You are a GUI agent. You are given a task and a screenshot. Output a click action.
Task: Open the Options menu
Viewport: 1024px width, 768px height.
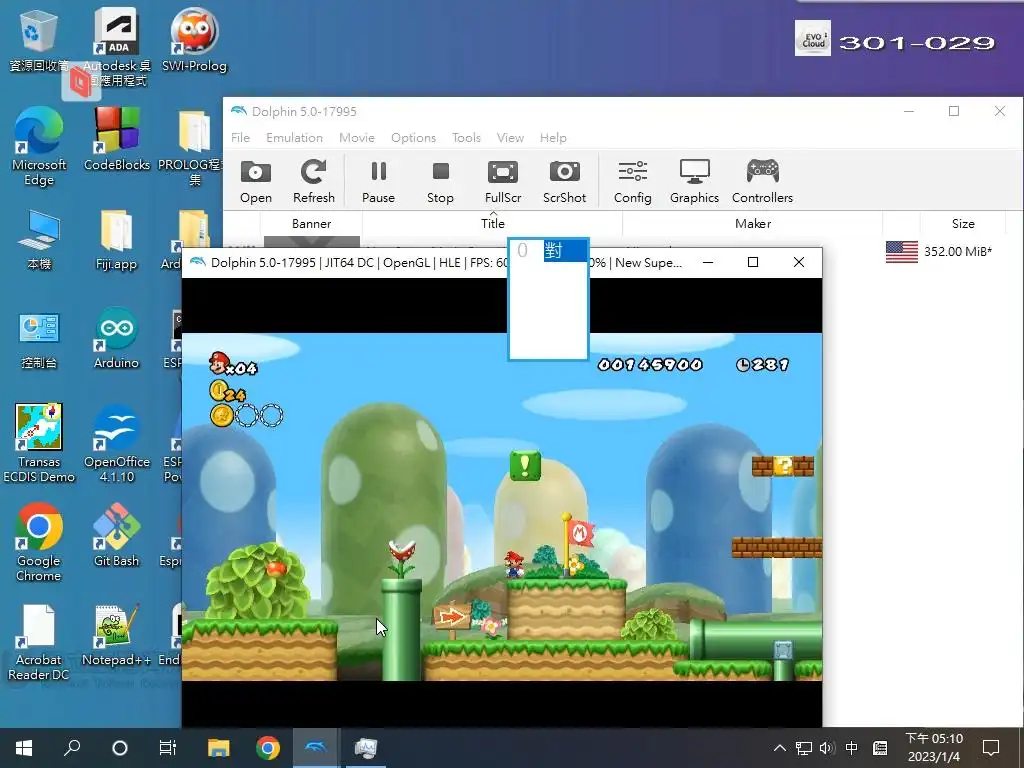[413, 138]
